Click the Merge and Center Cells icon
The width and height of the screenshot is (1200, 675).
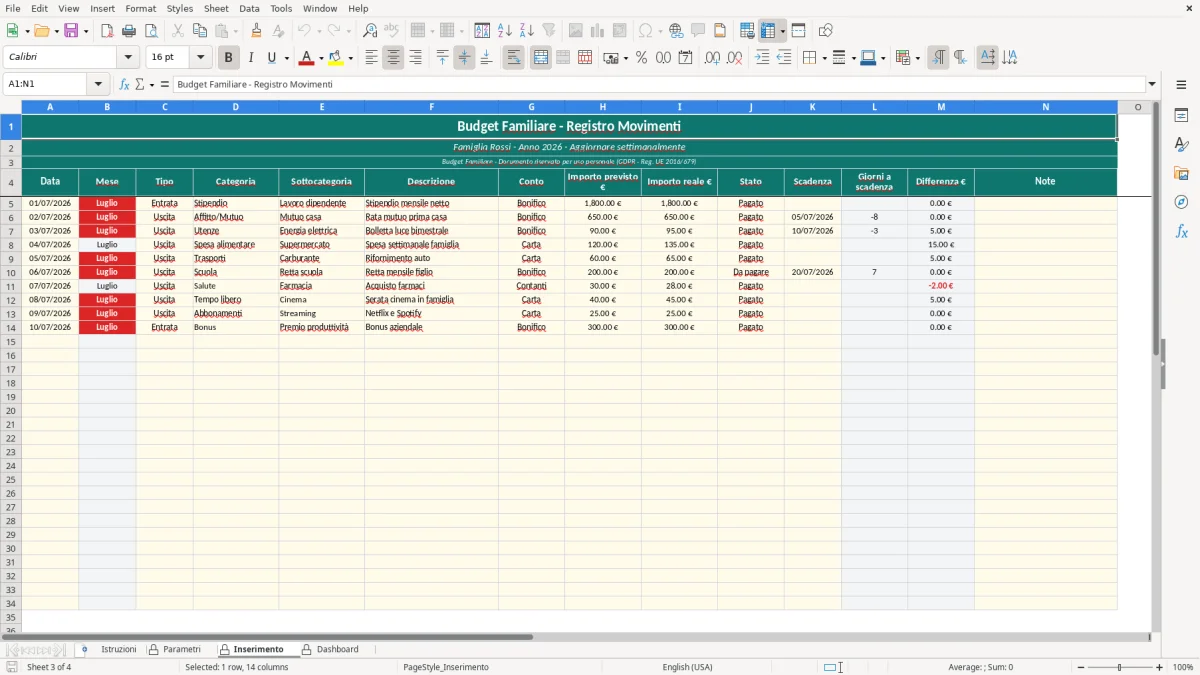pos(541,58)
